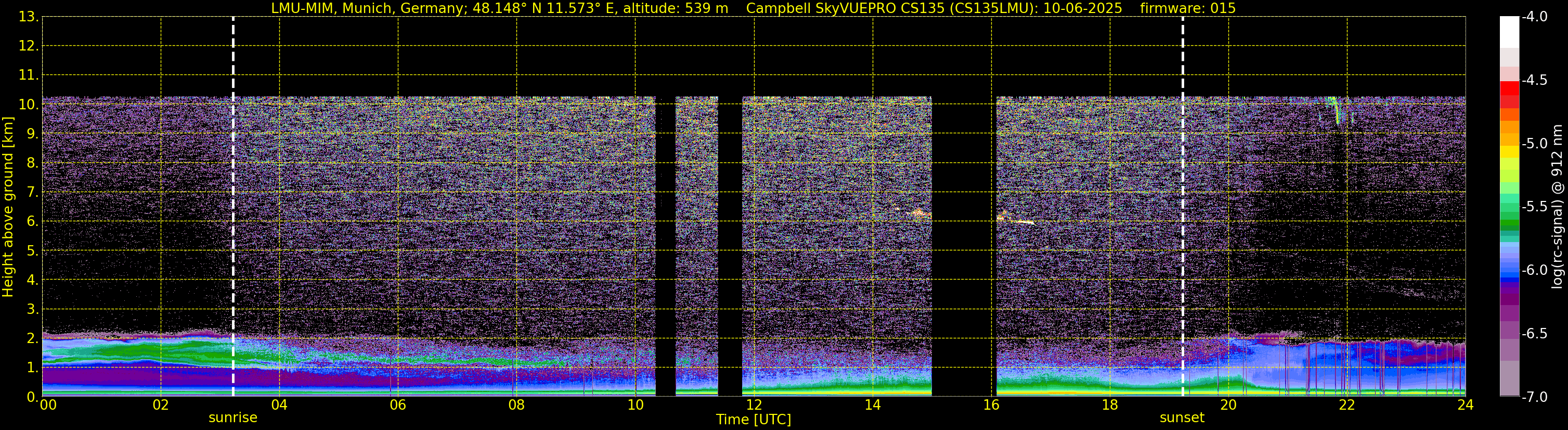1568x430 pixels.
Task: Click time axis tick label 08
Action: [517, 405]
